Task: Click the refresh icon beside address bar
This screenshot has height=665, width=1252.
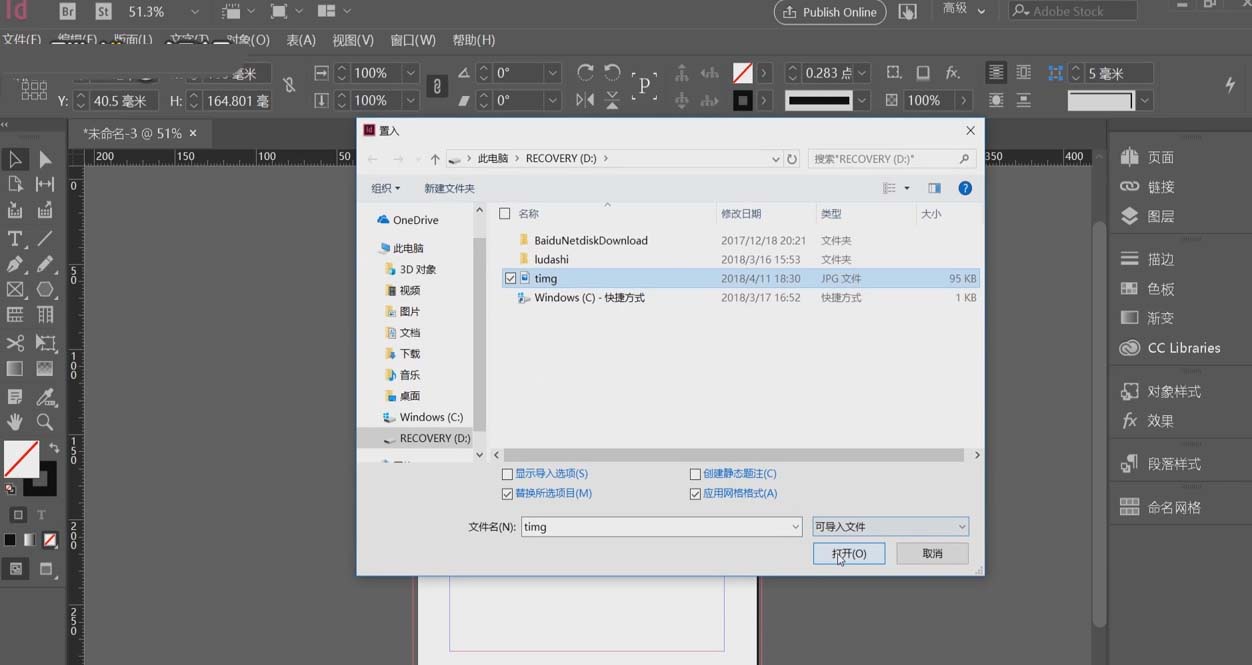Action: pyautogui.click(x=792, y=159)
